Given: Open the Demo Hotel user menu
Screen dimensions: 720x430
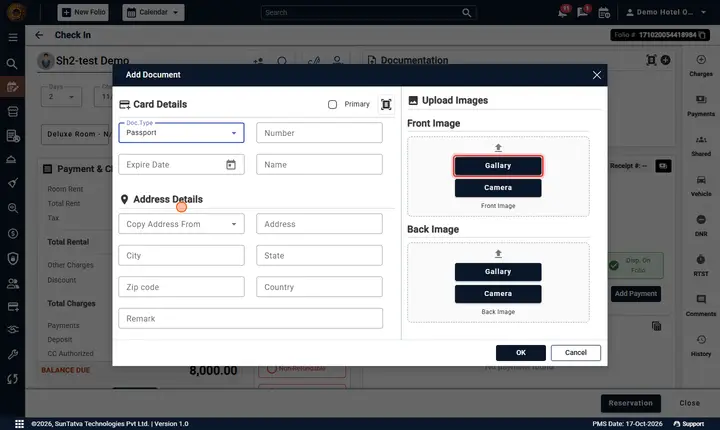Looking at the screenshot, I should point(666,12).
